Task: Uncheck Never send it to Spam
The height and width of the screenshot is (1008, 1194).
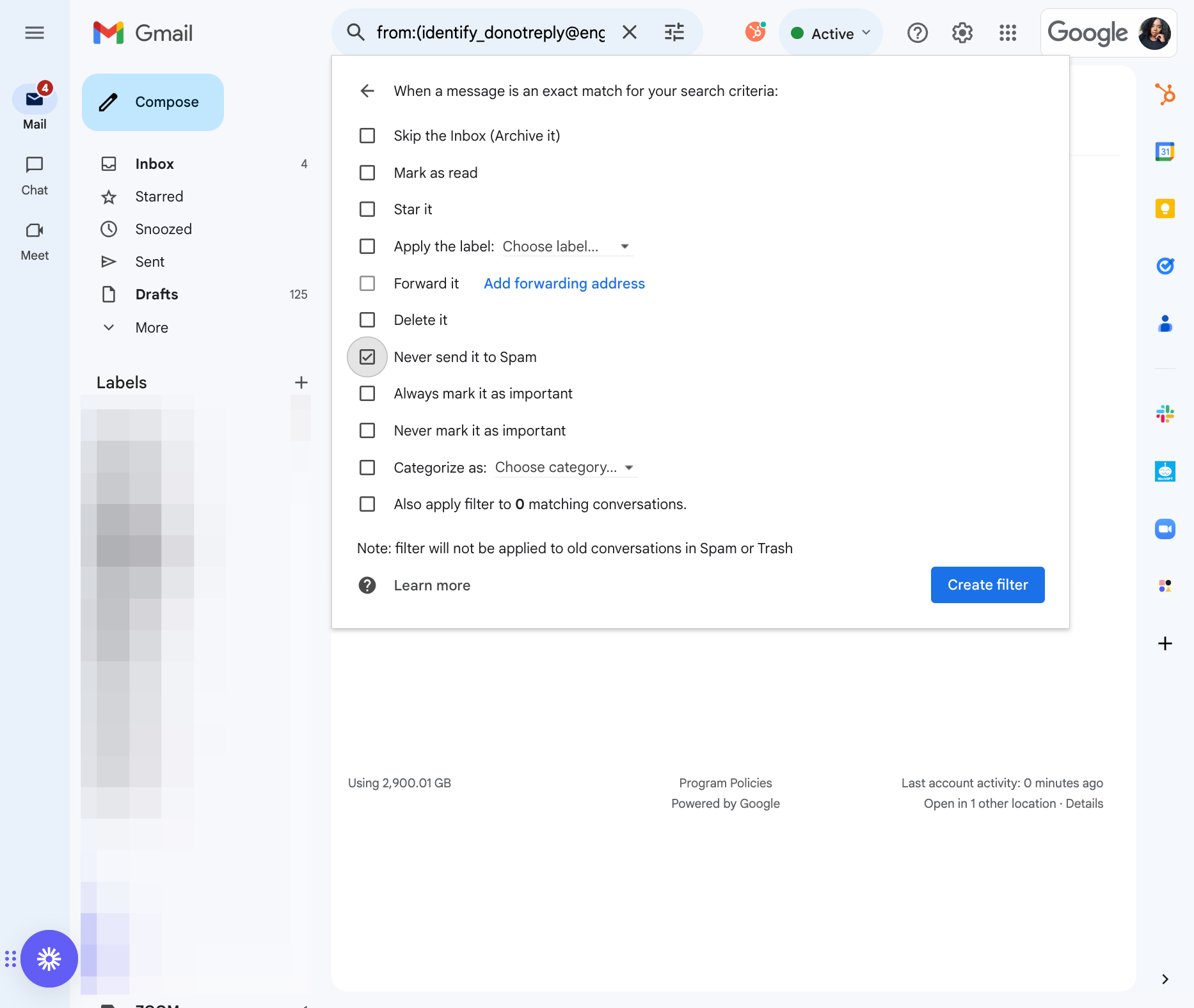Action: (367, 357)
